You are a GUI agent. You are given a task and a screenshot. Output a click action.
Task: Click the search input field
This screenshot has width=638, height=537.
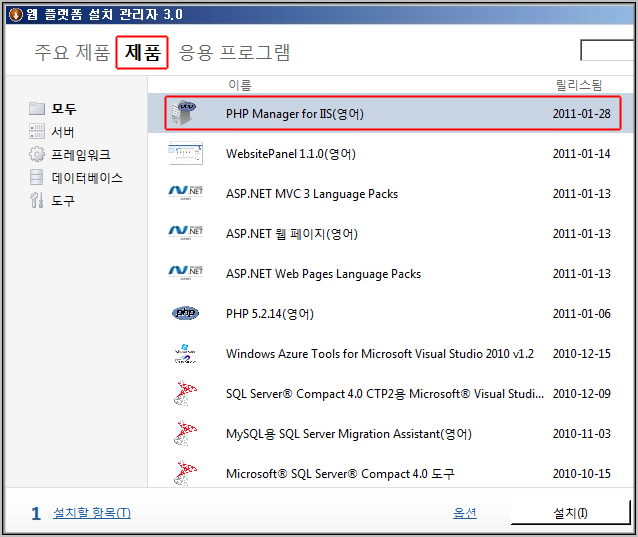[x=608, y=50]
